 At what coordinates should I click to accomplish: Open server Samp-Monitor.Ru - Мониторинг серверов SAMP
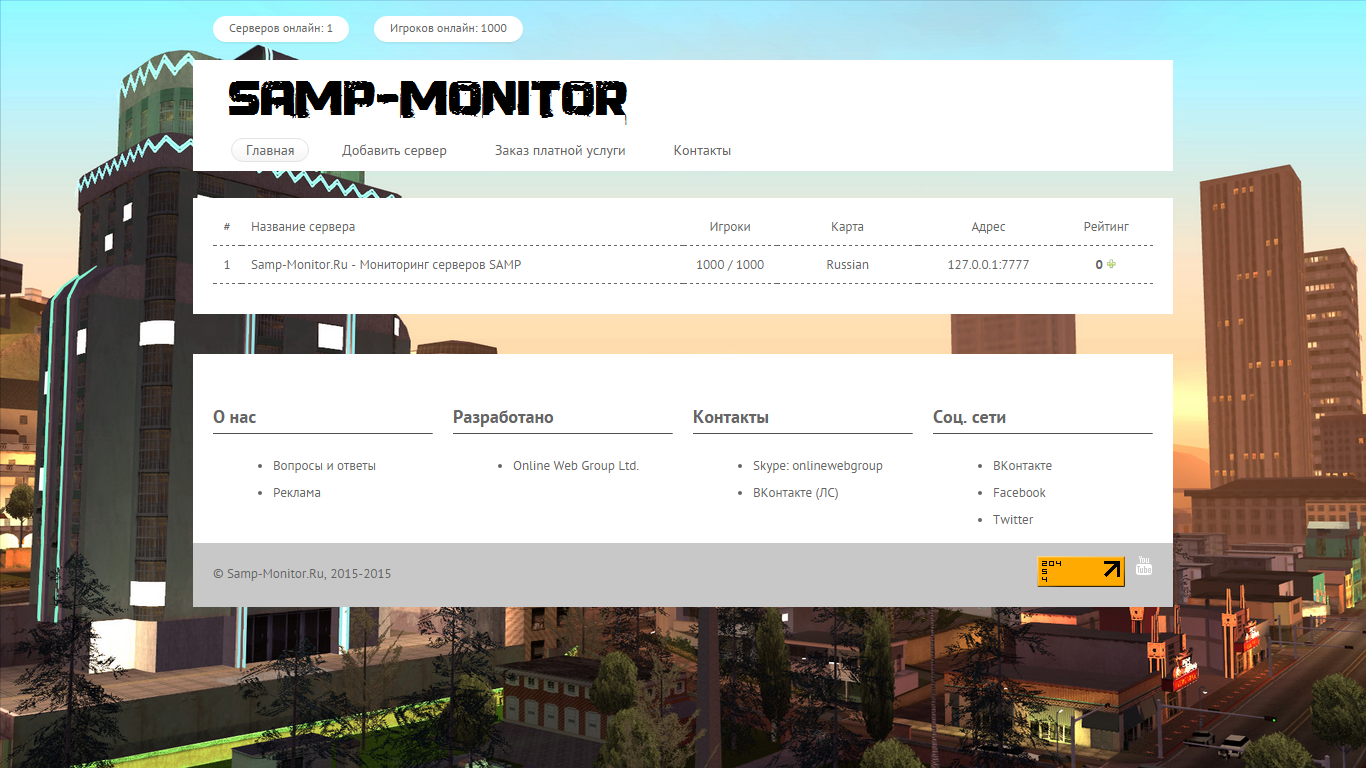pos(386,264)
